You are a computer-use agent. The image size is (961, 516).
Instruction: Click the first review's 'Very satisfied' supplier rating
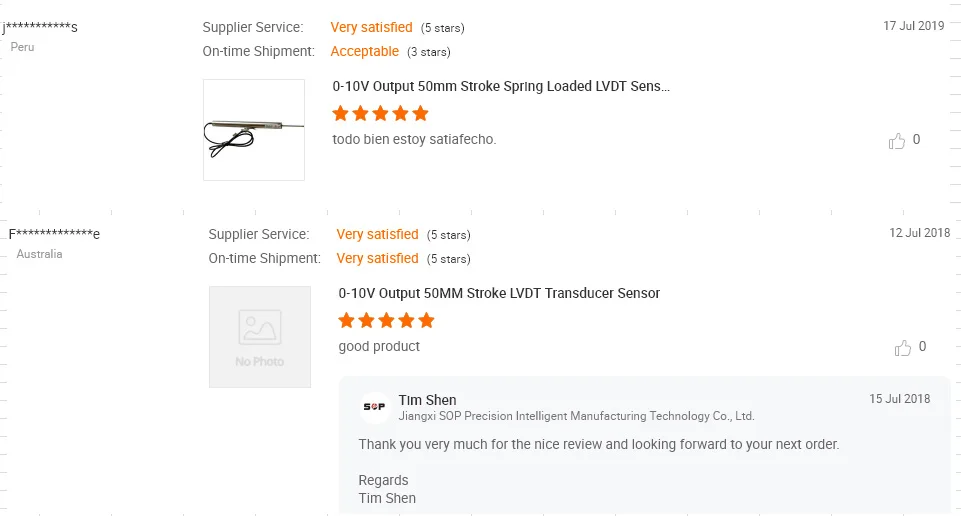click(x=371, y=28)
